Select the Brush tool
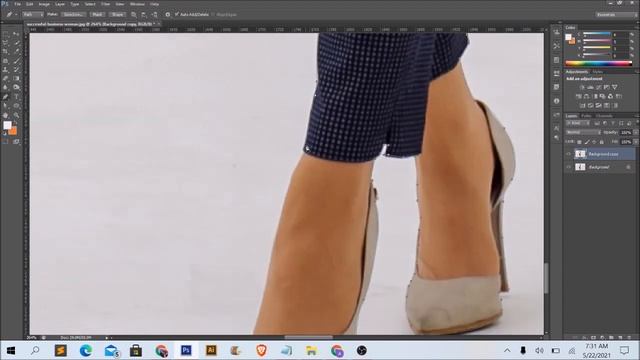 (x=16, y=61)
